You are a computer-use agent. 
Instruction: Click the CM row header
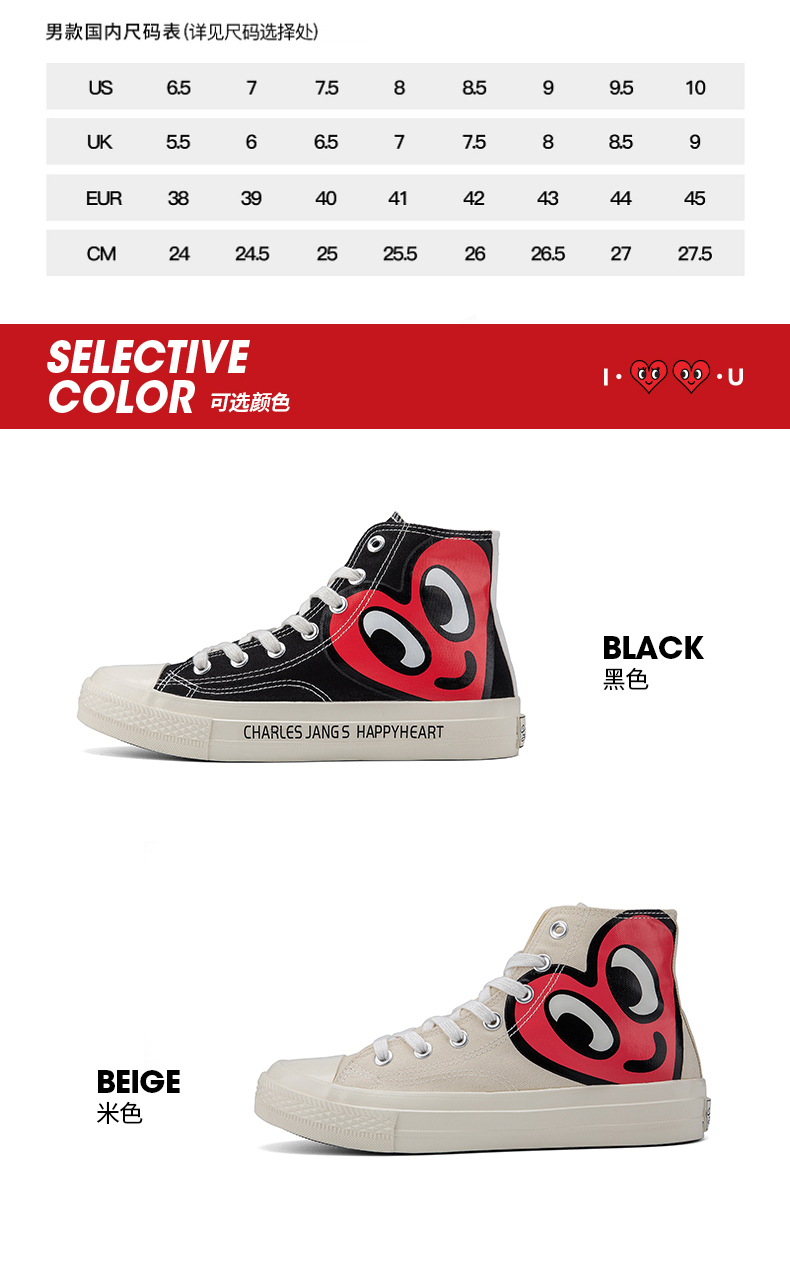click(101, 254)
